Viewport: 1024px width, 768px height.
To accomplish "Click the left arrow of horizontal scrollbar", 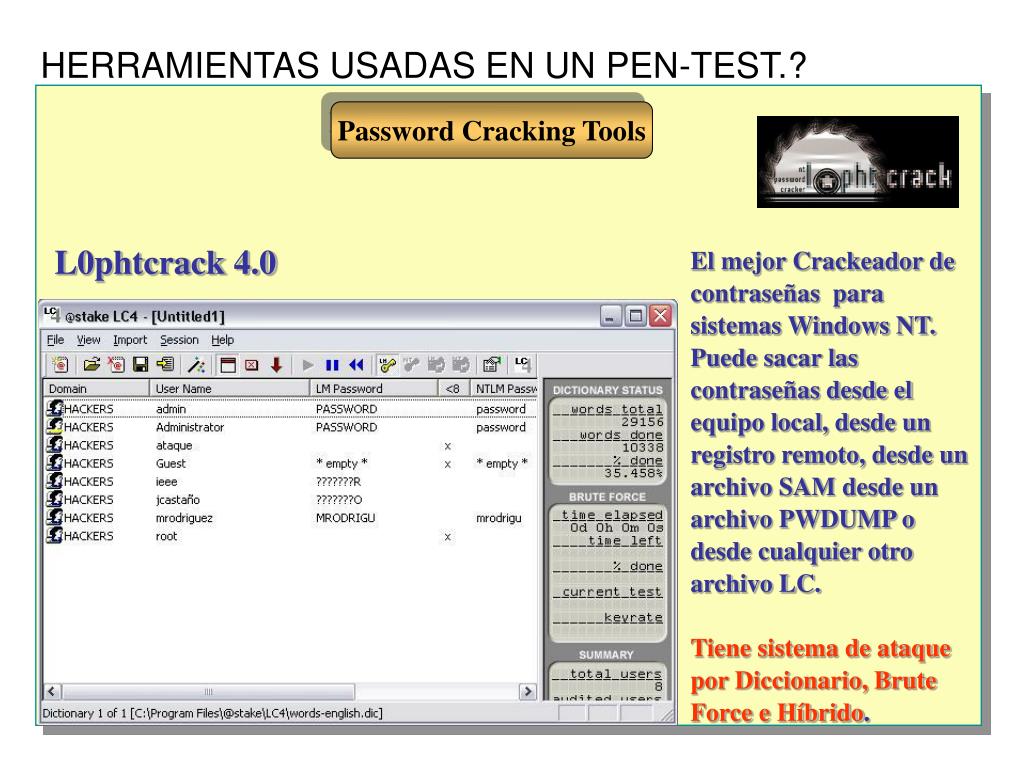I will click(52, 692).
